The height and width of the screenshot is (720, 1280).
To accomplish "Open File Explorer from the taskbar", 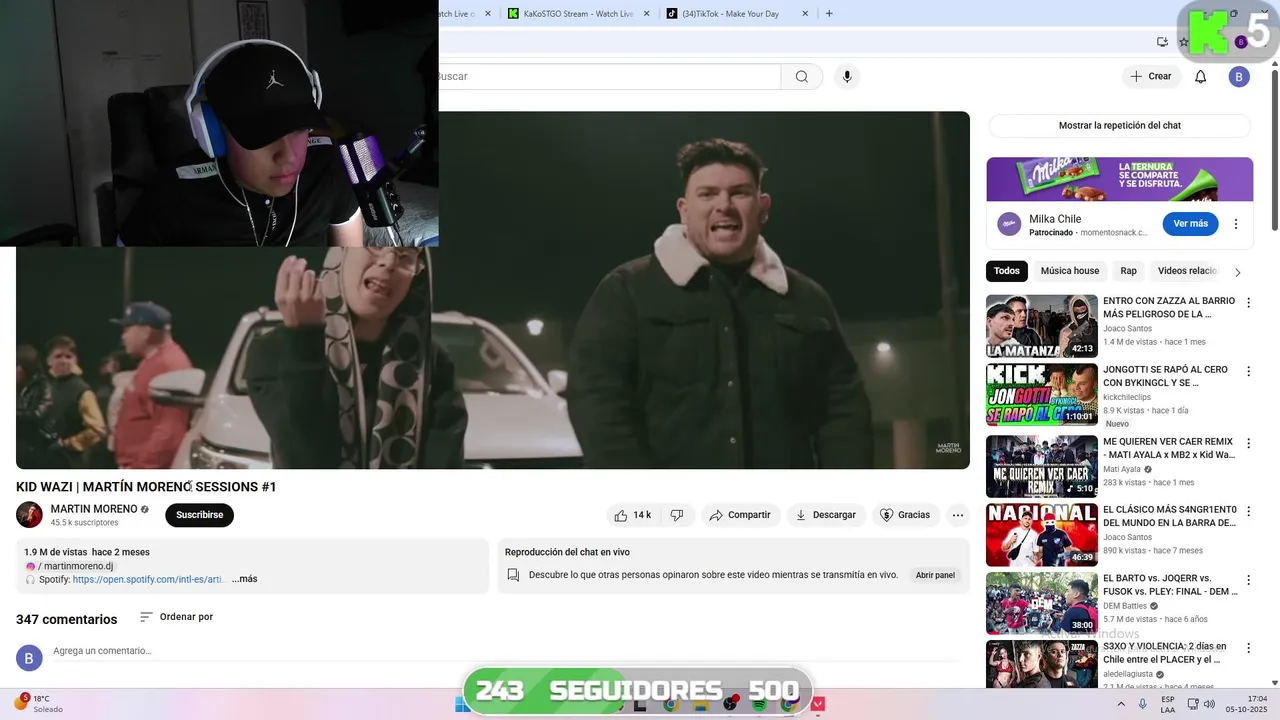I will (701, 704).
